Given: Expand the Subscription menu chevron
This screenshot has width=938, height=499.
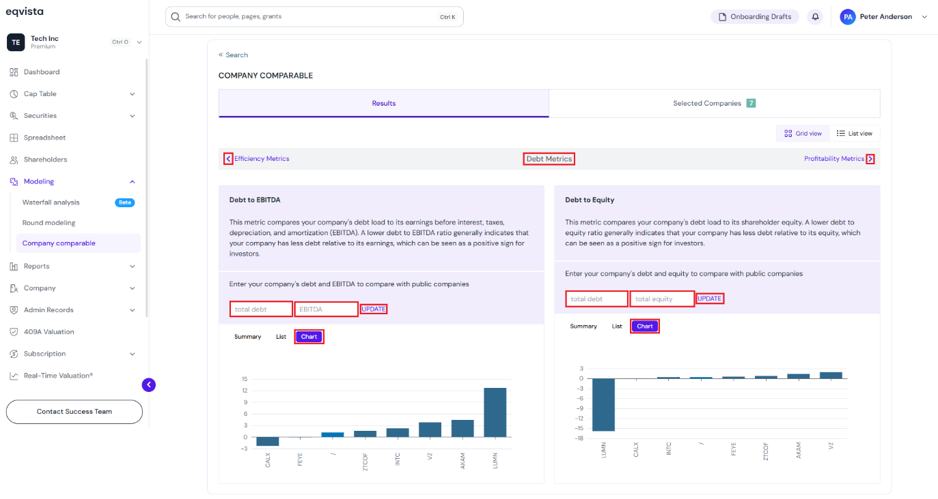Looking at the screenshot, I should [x=132, y=354].
